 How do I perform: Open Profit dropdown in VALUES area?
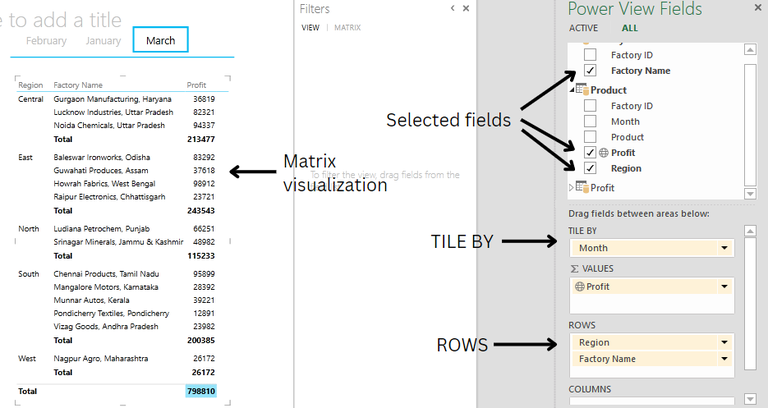pos(724,287)
